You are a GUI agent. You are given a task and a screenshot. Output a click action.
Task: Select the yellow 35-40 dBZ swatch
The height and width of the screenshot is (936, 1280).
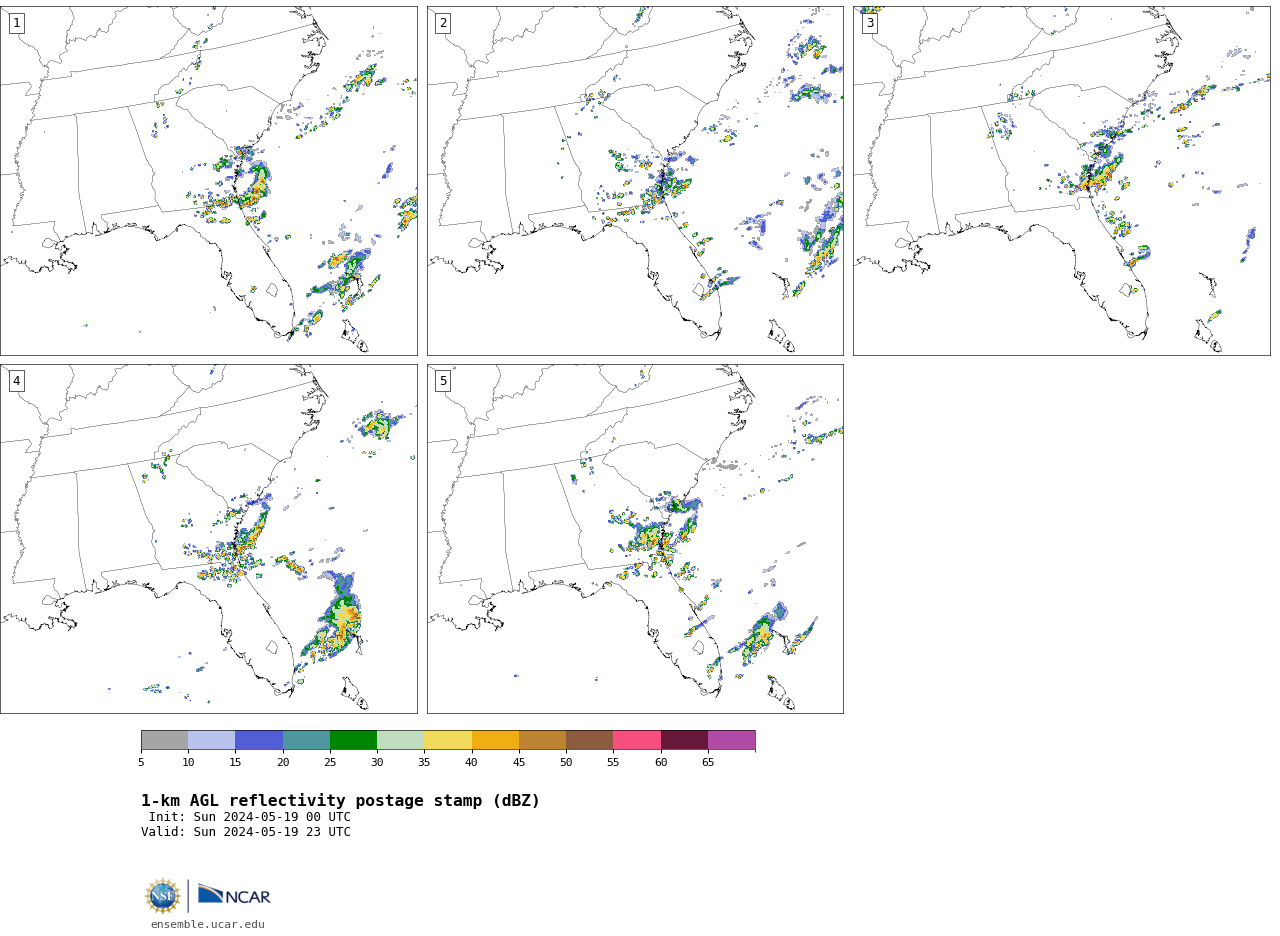[x=448, y=740]
